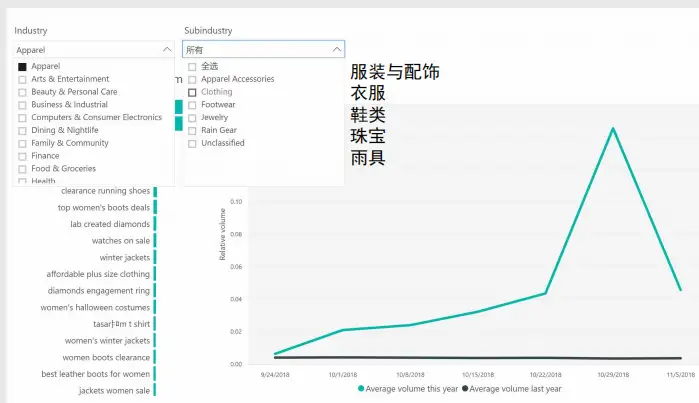Collapse the Subindustry dropdown chevron
Screen dimensions: 699x403
[337, 49]
